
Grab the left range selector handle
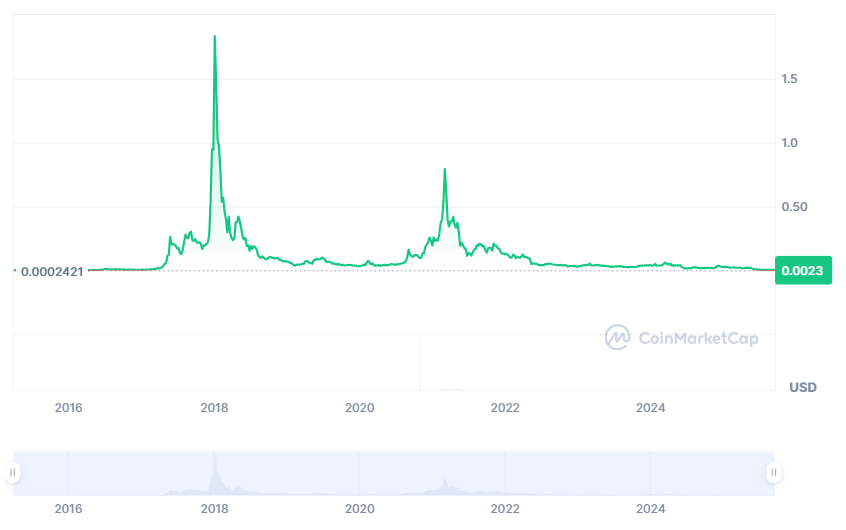tap(13, 472)
